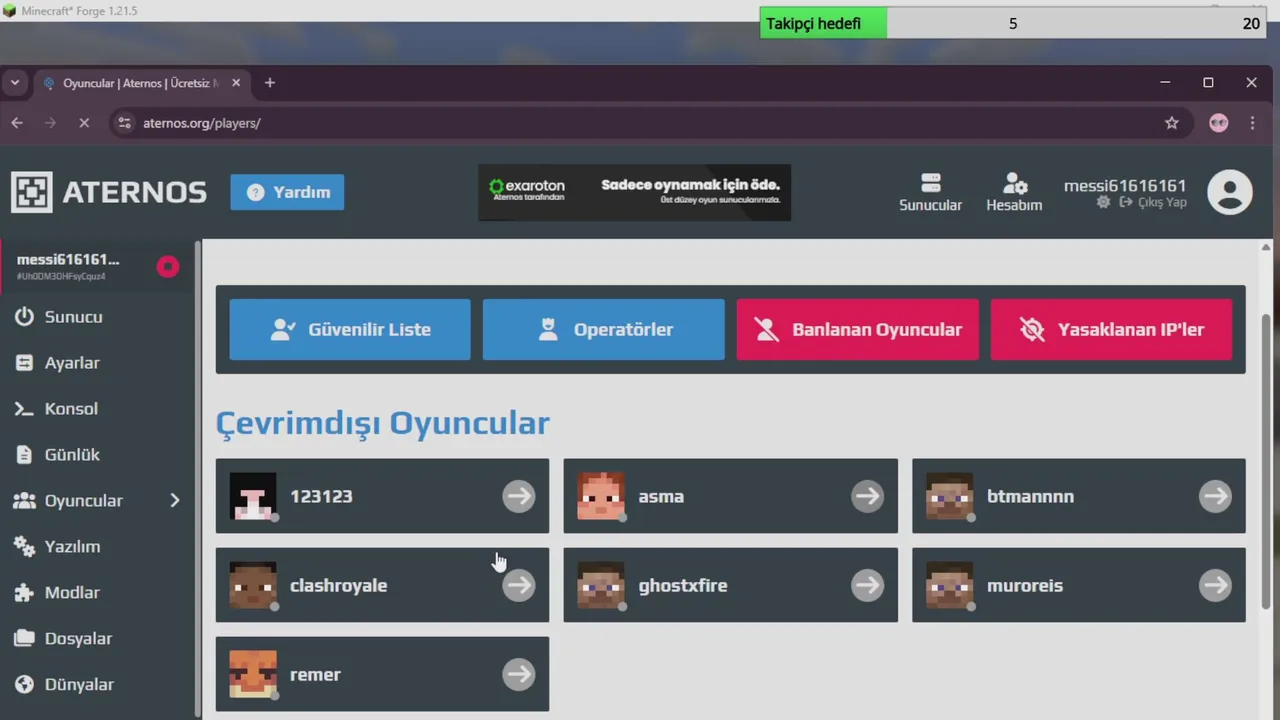Click the address bar URL aternos.org/players/

pyautogui.click(x=201, y=123)
